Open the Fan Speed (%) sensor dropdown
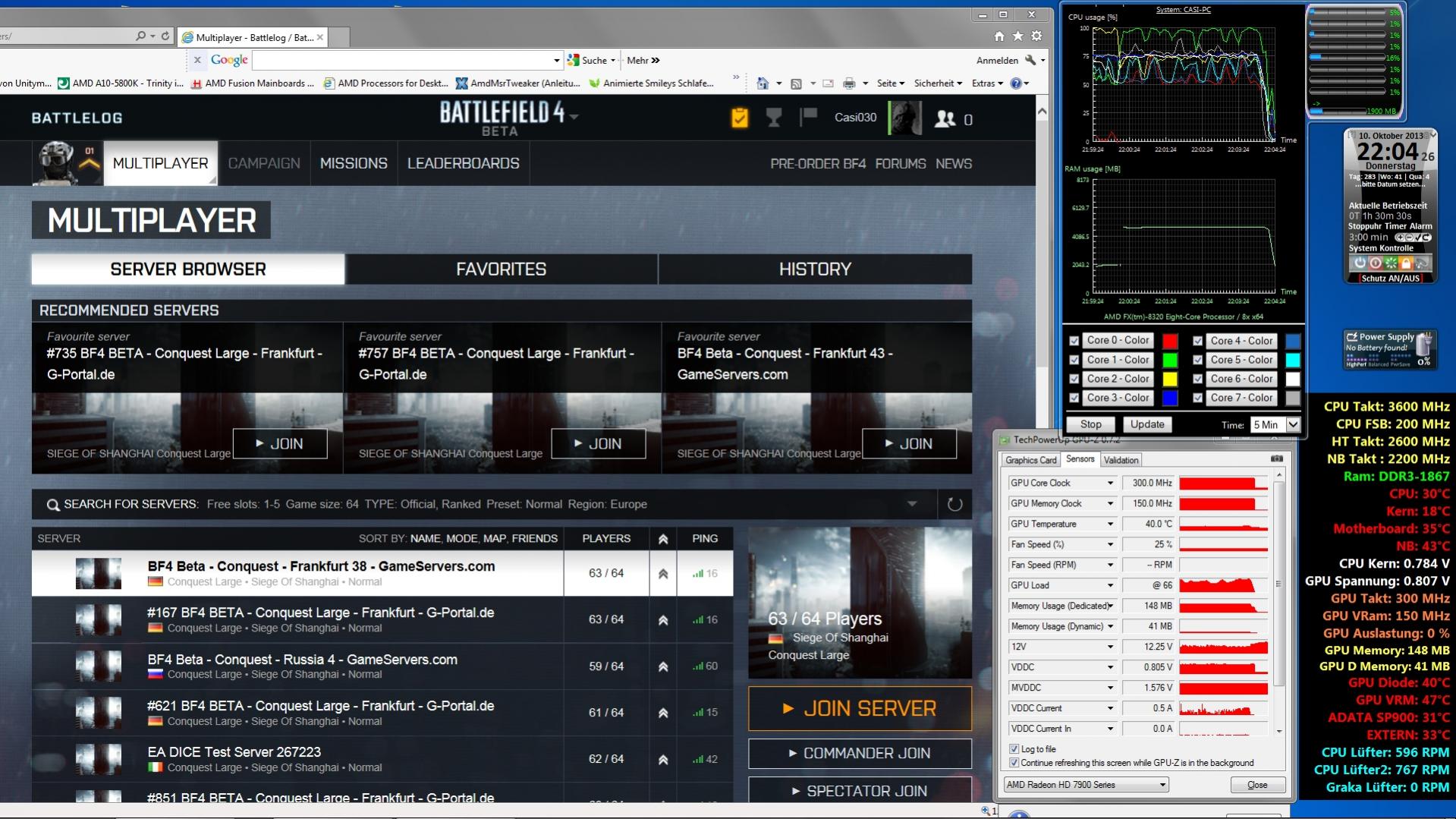The height and width of the screenshot is (819, 1456). (1110, 544)
